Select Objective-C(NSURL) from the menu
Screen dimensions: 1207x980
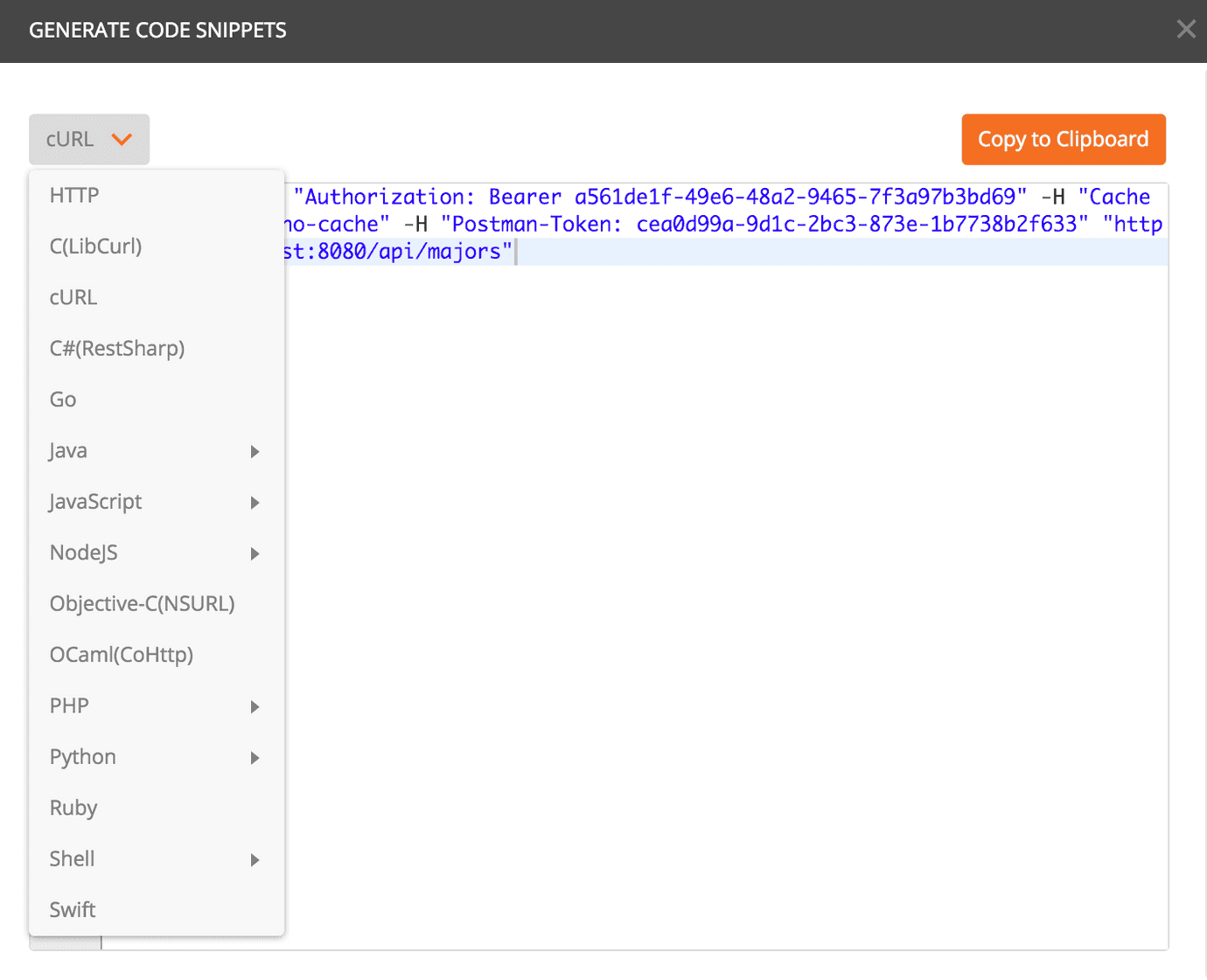(x=142, y=603)
